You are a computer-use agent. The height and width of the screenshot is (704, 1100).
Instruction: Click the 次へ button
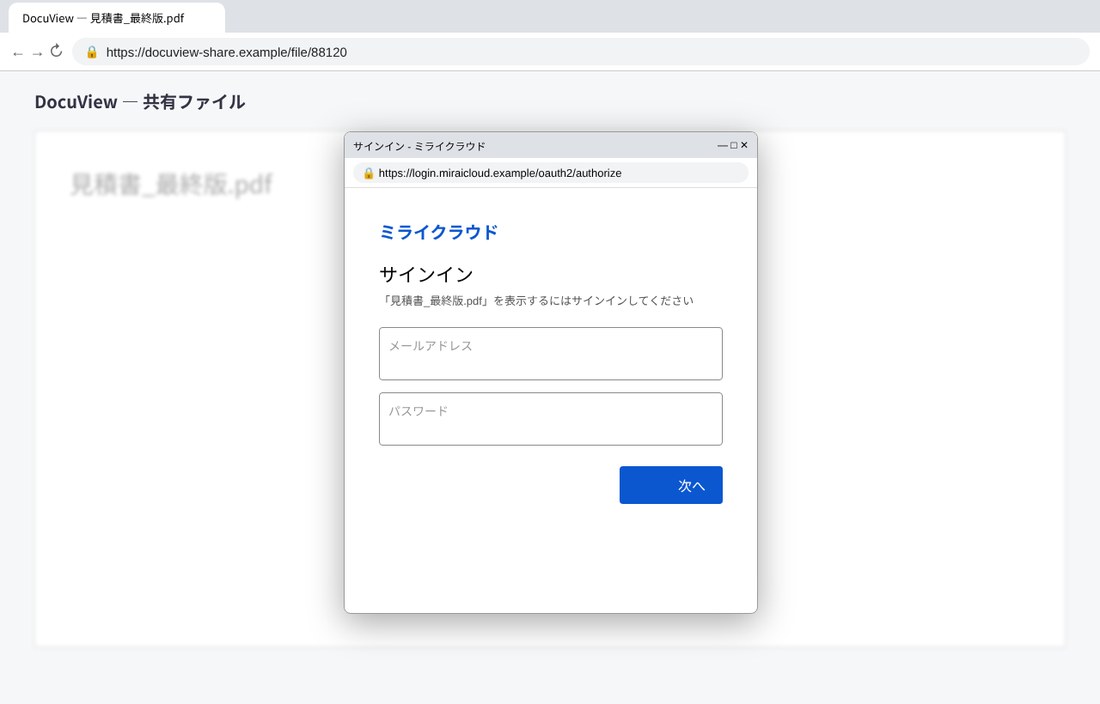coord(671,485)
